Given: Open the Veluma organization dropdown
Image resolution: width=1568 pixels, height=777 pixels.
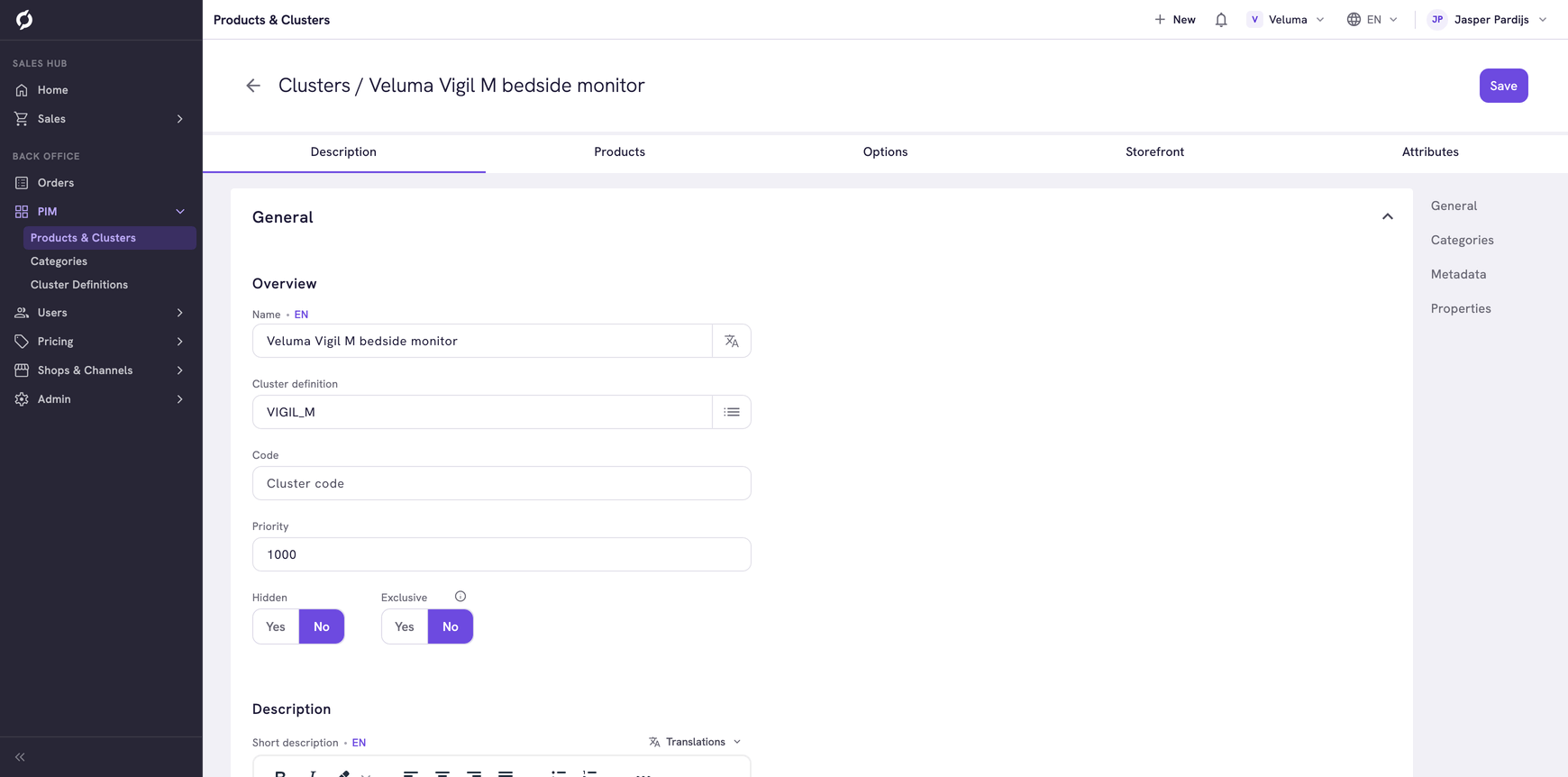Looking at the screenshot, I should pos(1286,20).
